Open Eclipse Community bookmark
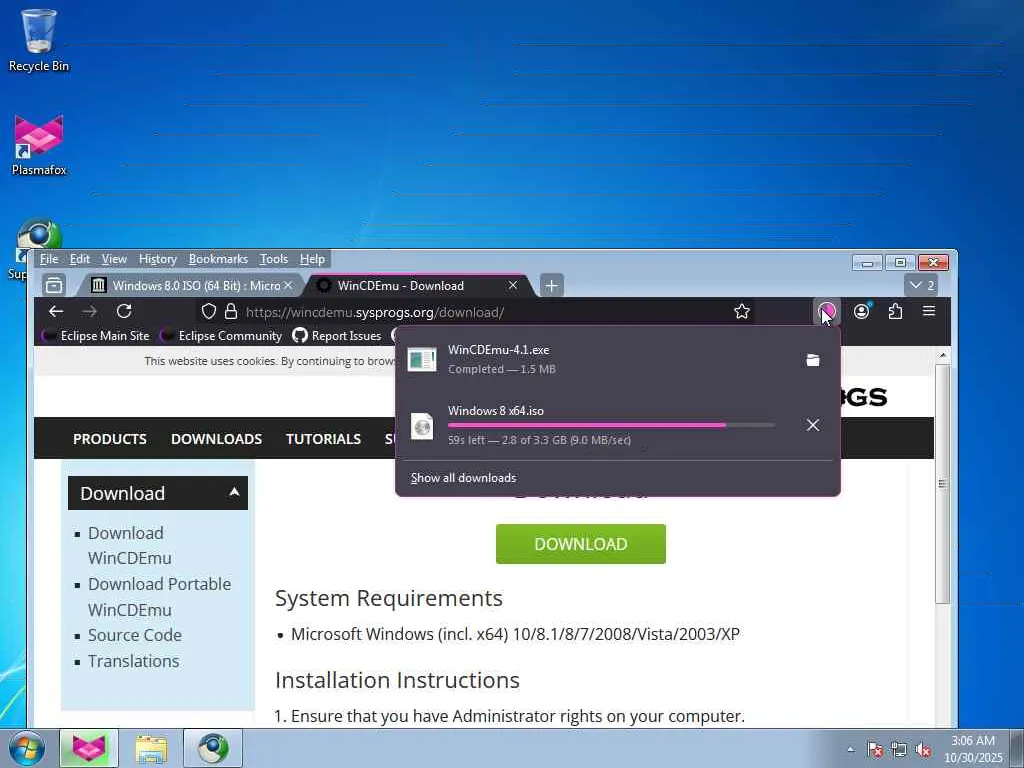1024x768 pixels. pos(221,336)
